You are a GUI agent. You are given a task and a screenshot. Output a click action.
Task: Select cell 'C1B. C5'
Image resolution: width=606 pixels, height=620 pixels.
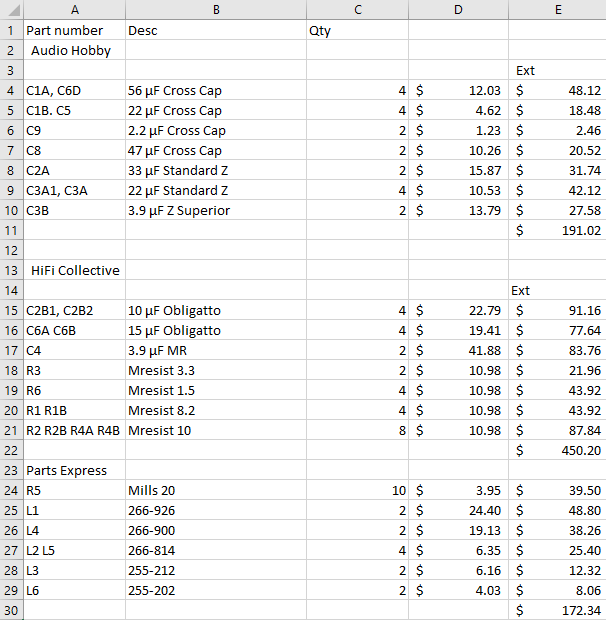pyautogui.click(x=74, y=110)
